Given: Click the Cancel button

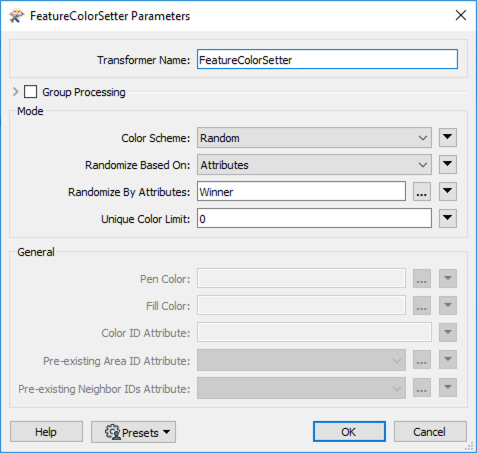Looking at the screenshot, I should click(x=430, y=432).
